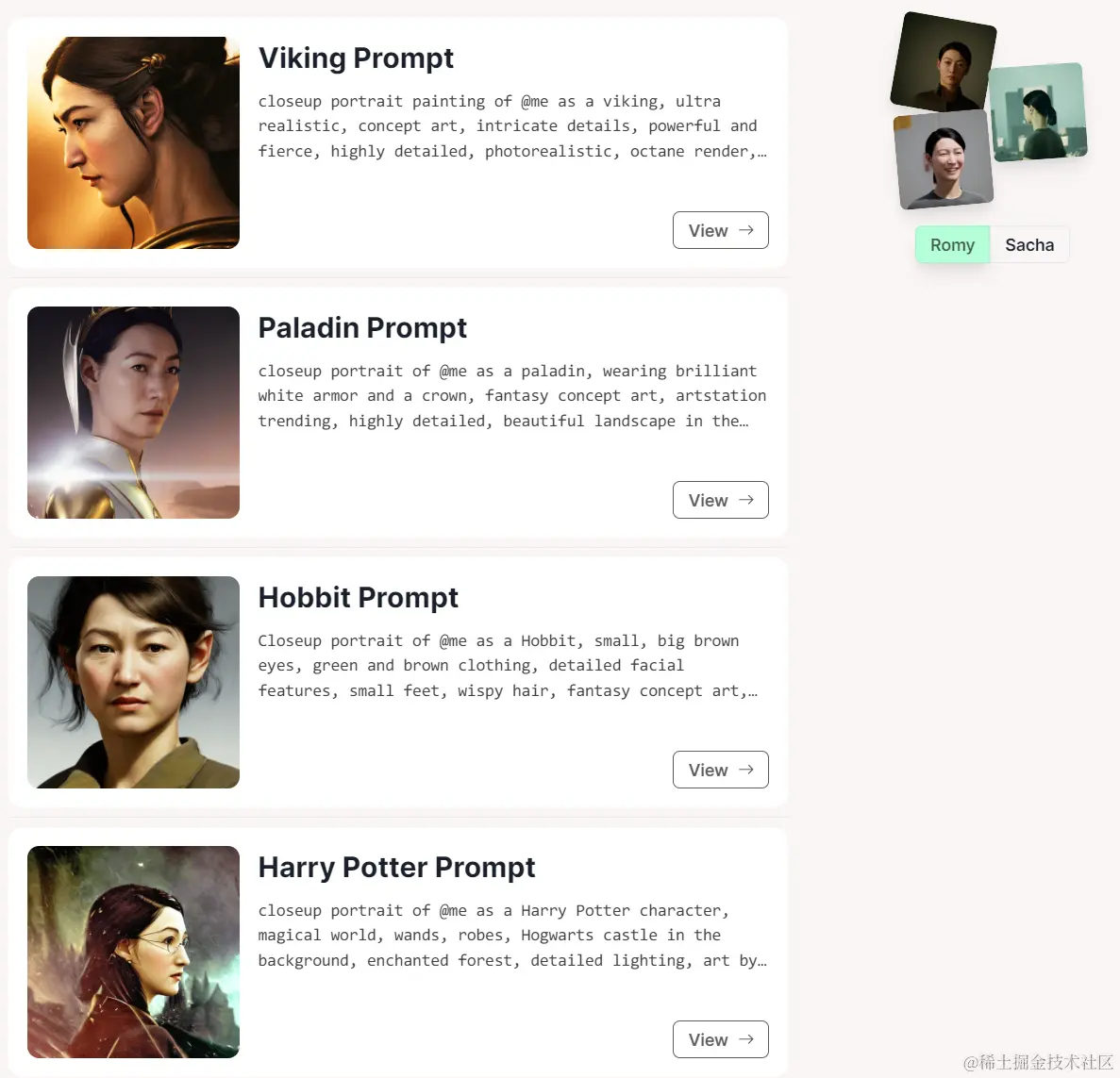This screenshot has width=1120, height=1078.
Task: Click the Paladin Prompt title
Action: [x=362, y=327]
